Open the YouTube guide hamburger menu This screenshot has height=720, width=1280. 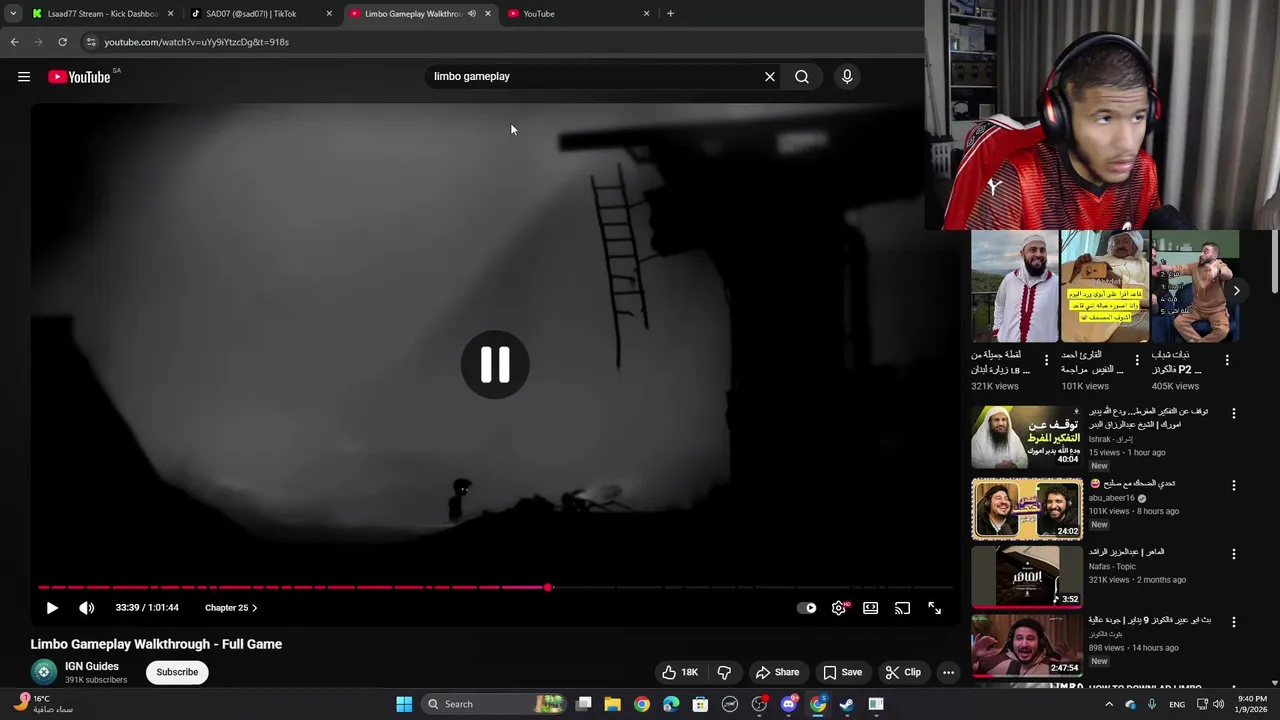[x=24, y=77]
